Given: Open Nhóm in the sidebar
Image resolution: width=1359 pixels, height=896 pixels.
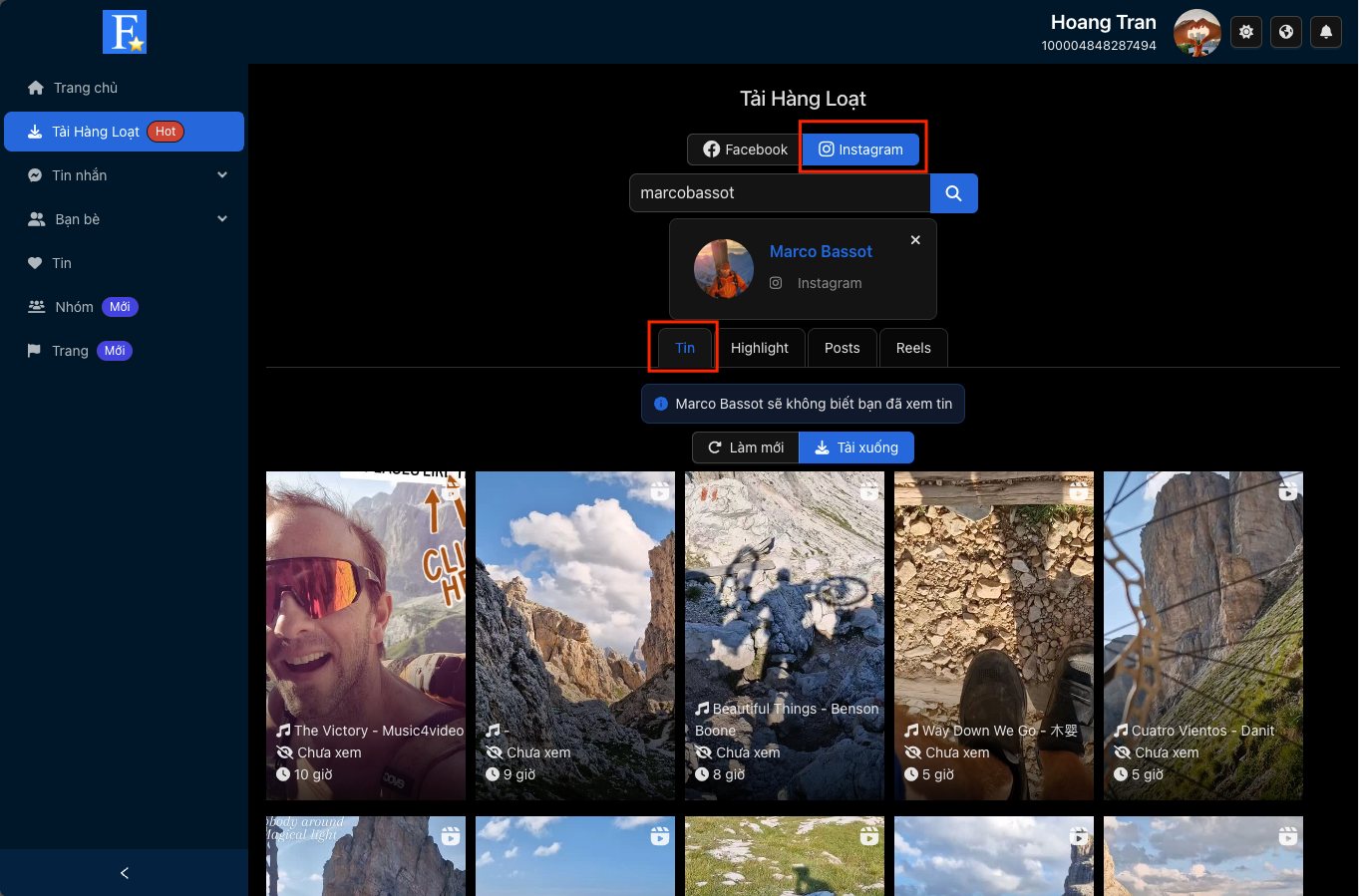Looking at the screenshot, I should pos(124,307).
